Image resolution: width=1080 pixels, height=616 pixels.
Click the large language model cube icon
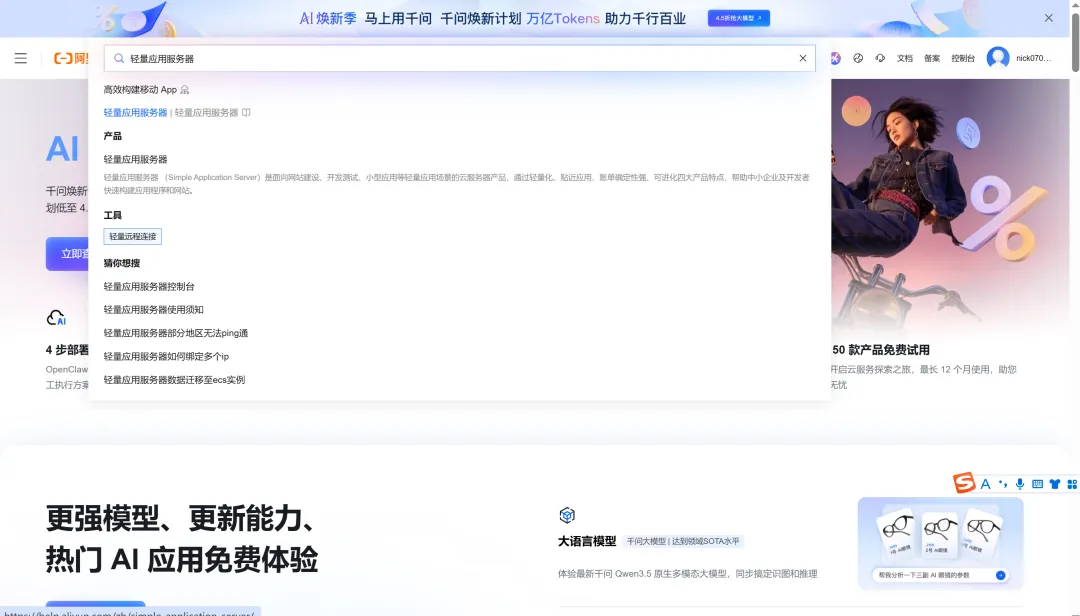(567, 515)
